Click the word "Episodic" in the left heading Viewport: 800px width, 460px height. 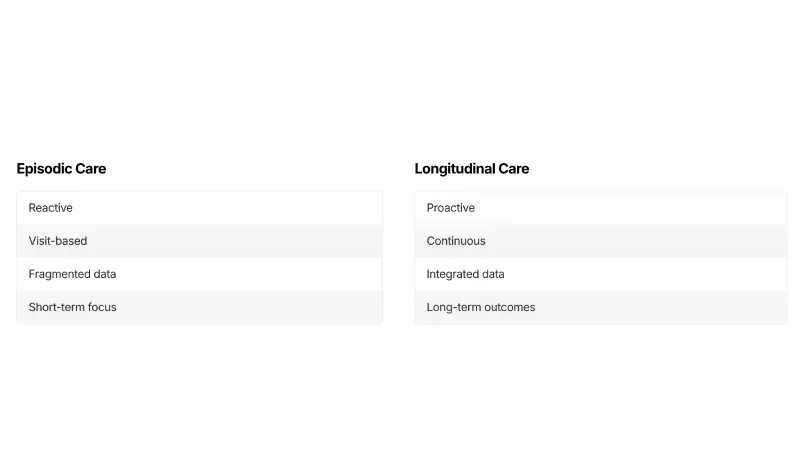coord(44,169)
